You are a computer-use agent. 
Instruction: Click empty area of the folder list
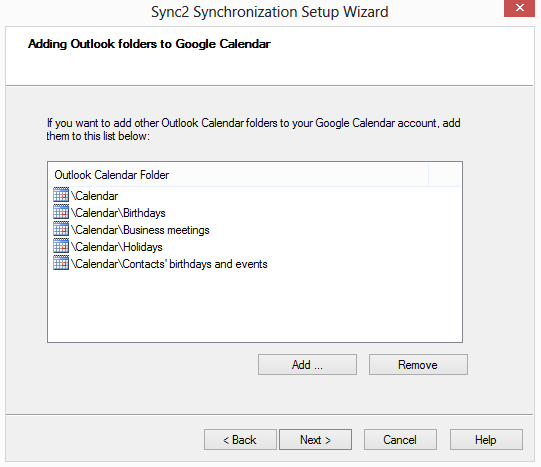coord(255,307)
